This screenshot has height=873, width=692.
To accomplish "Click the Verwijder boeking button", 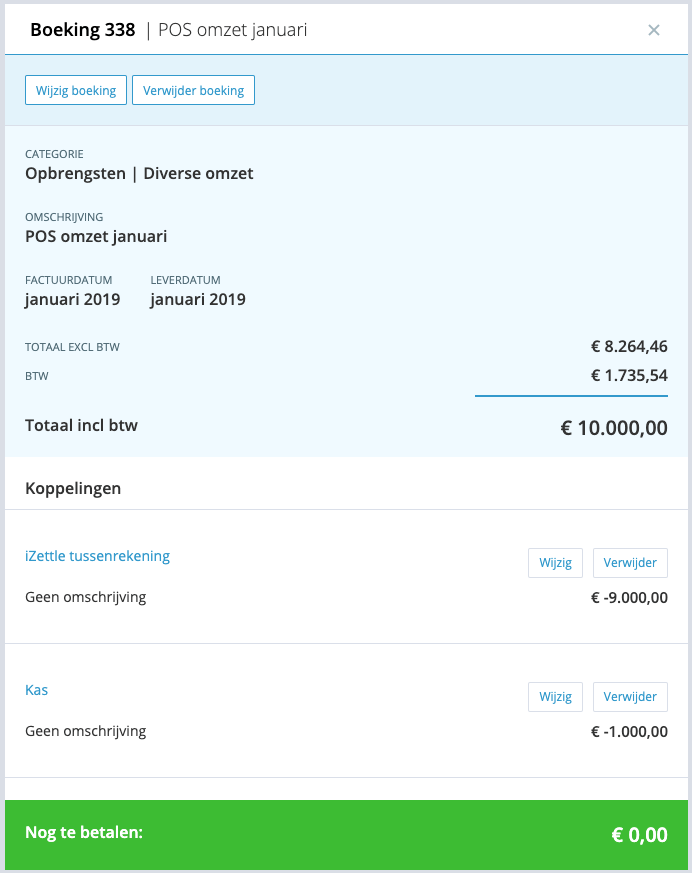I will click(x=193, y=90).
